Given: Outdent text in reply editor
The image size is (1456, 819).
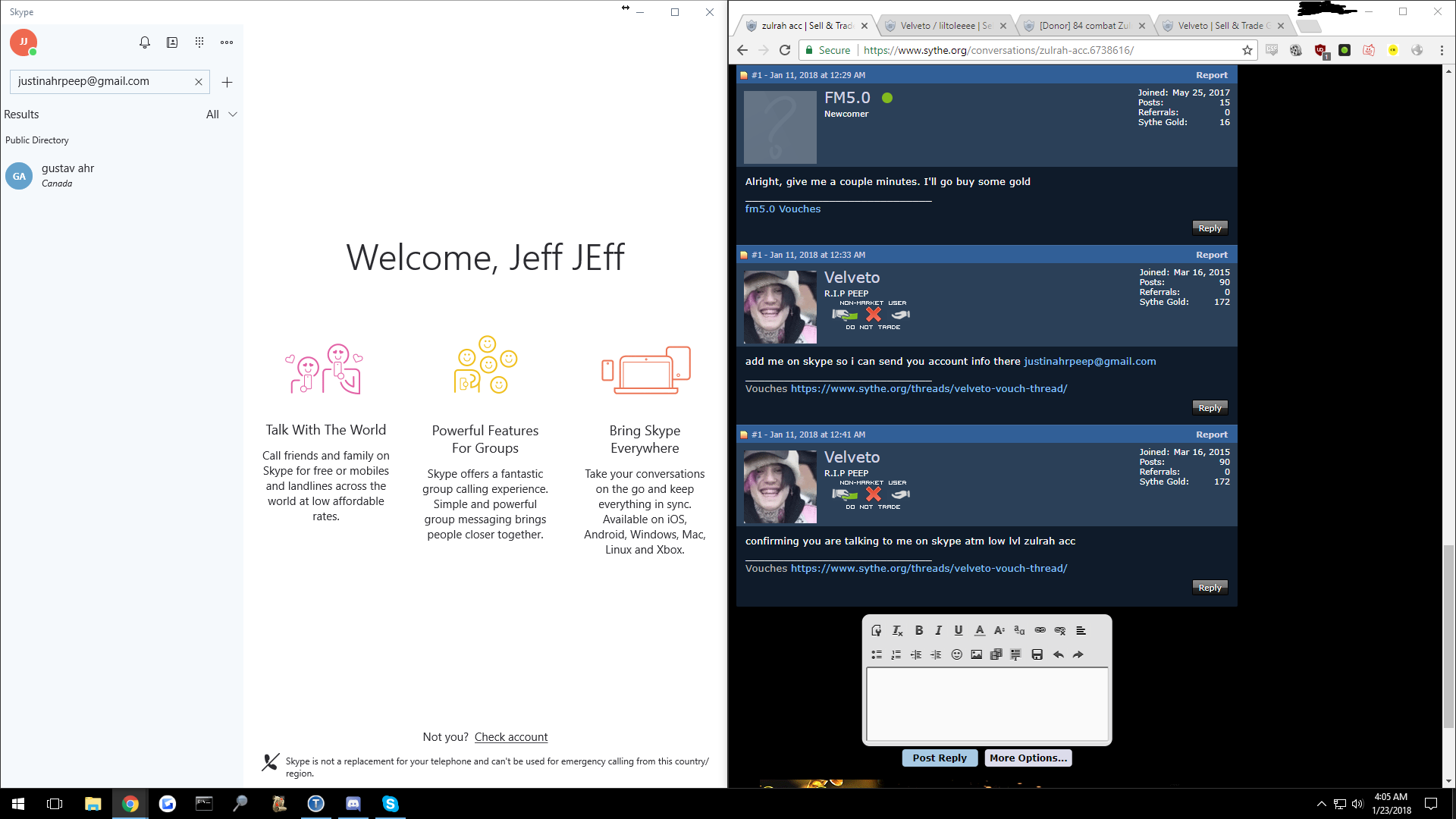Looking at the screenshot, I should coord(916,654).
